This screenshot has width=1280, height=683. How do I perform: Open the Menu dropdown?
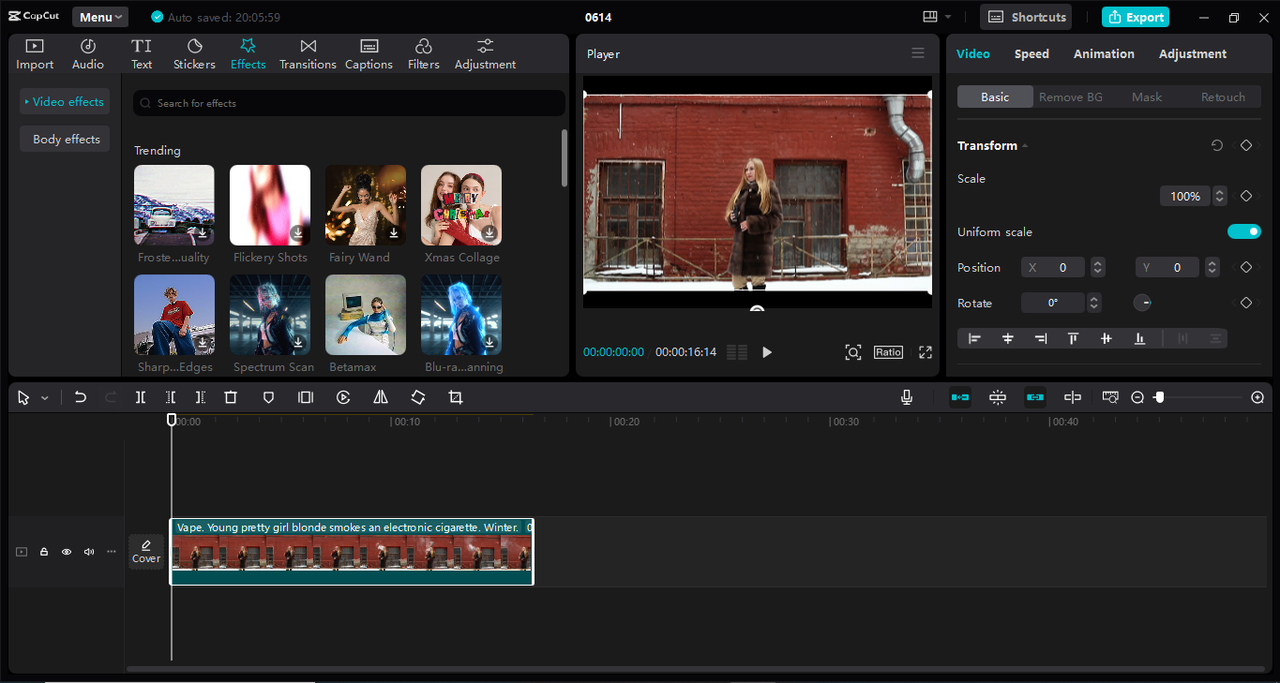100,17
